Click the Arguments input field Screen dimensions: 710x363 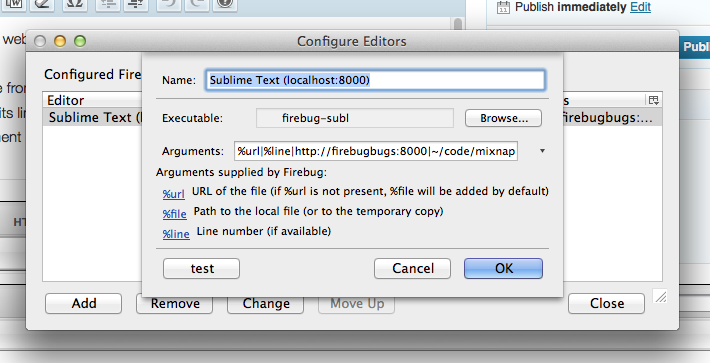376,151
